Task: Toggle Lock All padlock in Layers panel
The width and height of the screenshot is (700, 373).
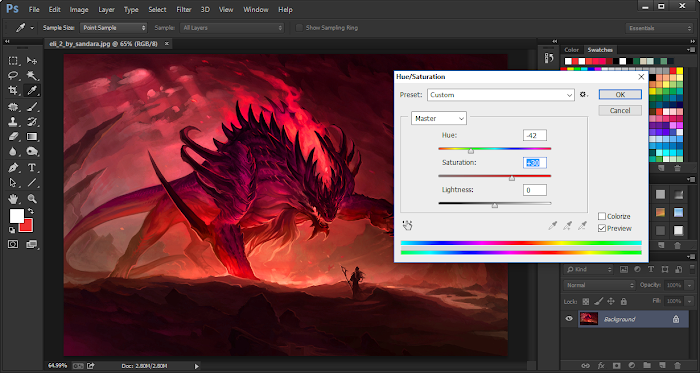Action: pyautogui.click(x=624, y=302)
